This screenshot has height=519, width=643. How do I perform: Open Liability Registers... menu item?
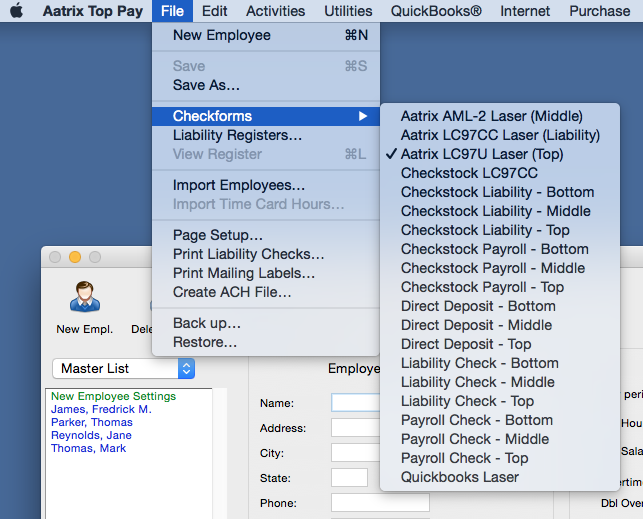tap(266, 135)
